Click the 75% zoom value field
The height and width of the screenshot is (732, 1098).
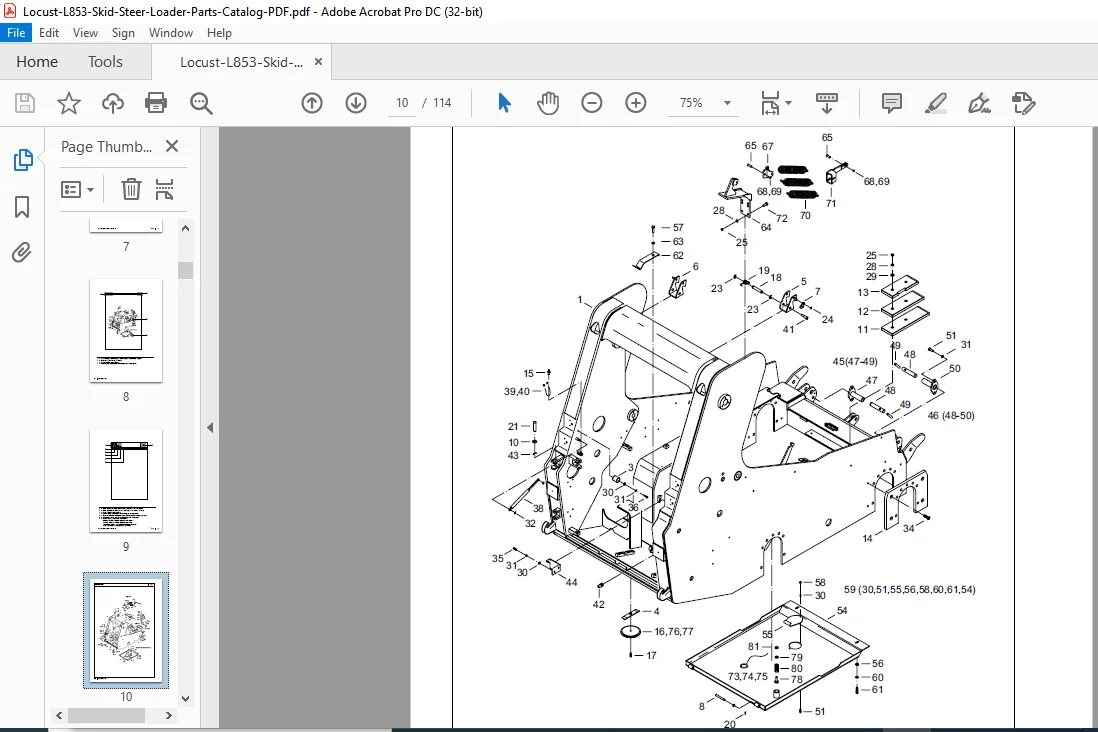click(692, 103)
